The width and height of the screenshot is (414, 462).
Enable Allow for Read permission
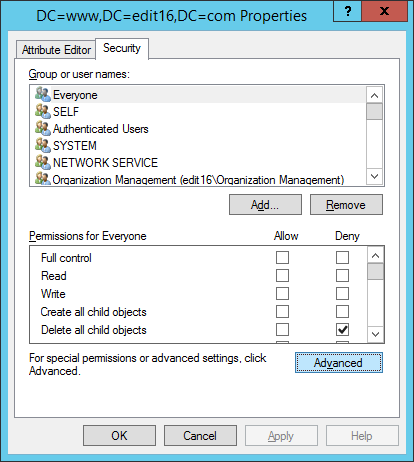282,276
